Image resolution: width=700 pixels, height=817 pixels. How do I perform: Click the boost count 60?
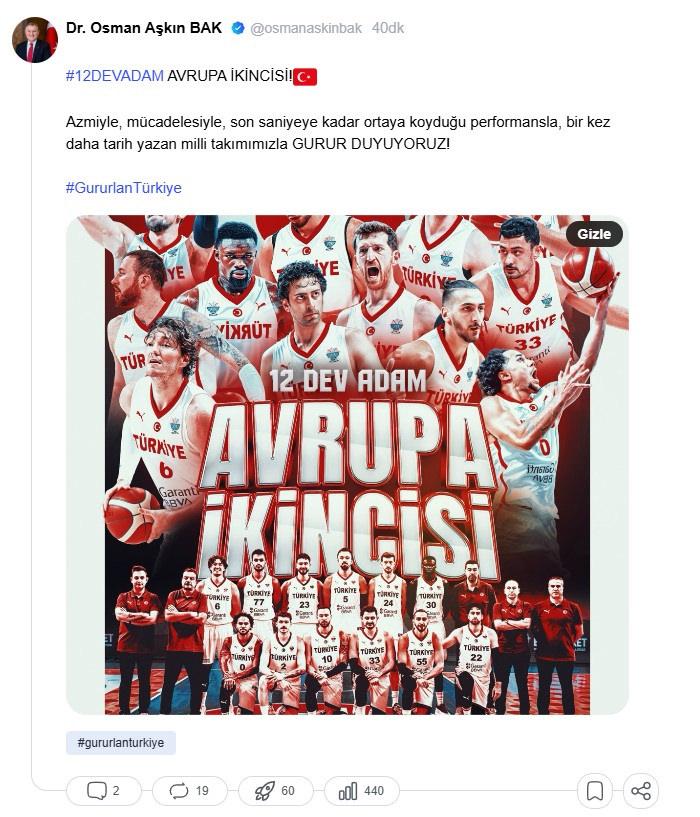tap(288, 791)
